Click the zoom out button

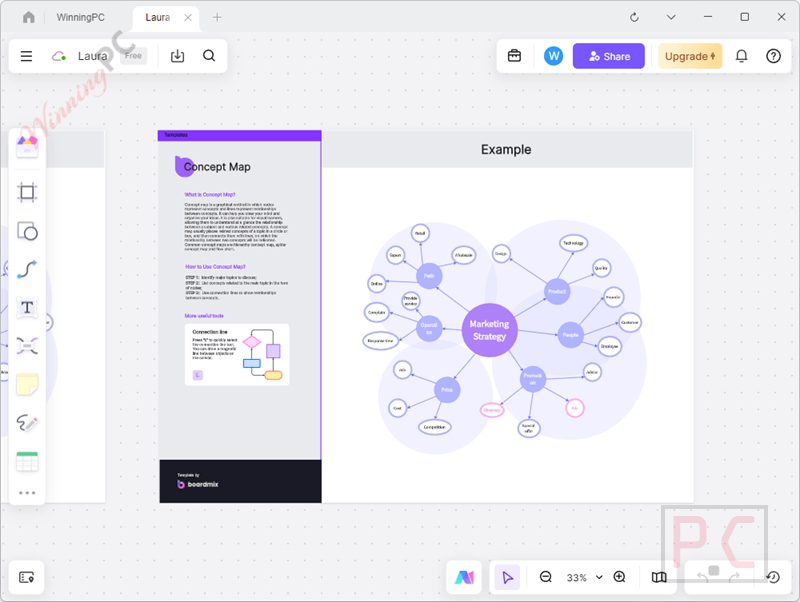tap(545, 577)
